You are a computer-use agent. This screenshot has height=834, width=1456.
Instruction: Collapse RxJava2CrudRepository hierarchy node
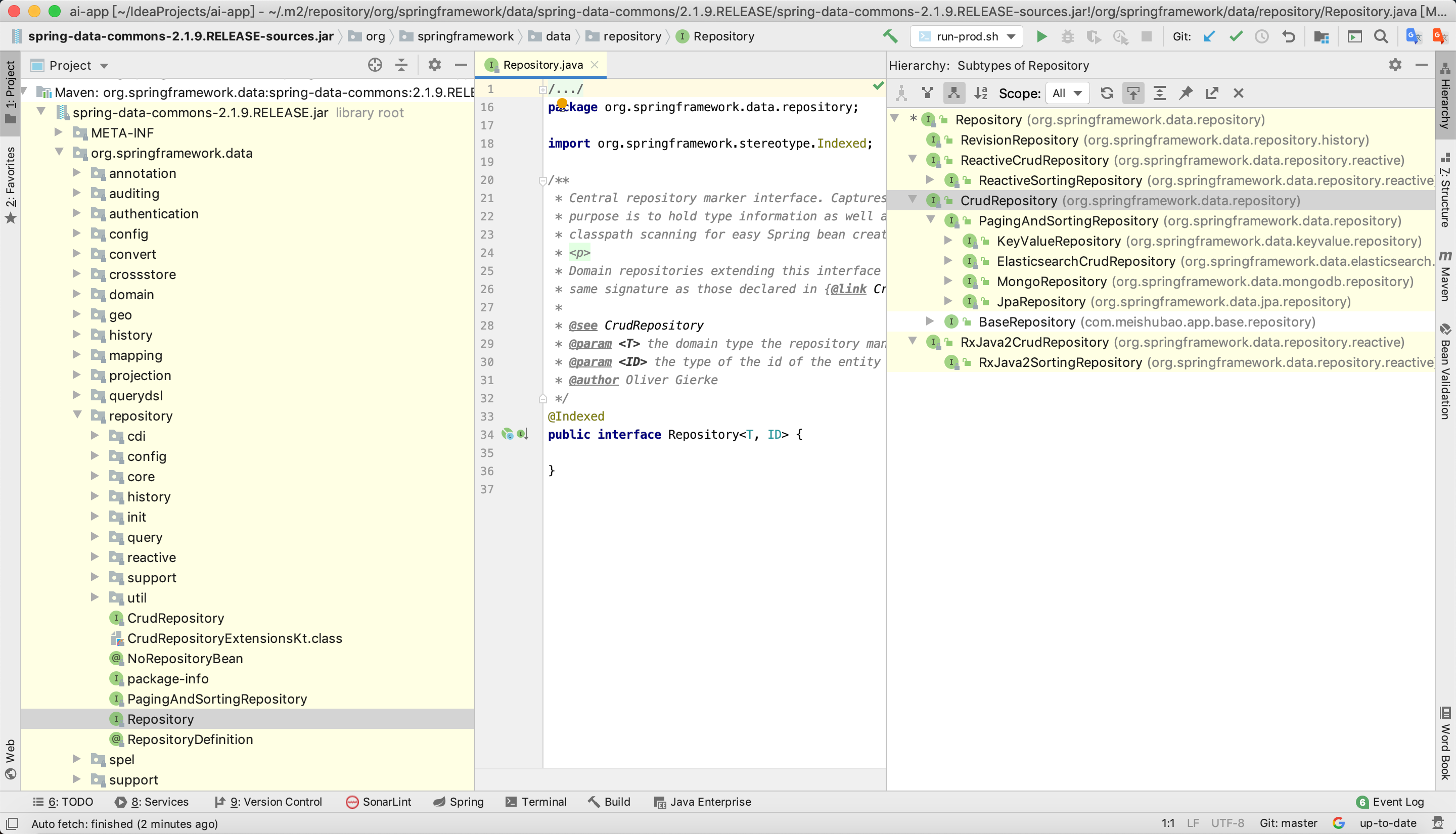(913, 341)
